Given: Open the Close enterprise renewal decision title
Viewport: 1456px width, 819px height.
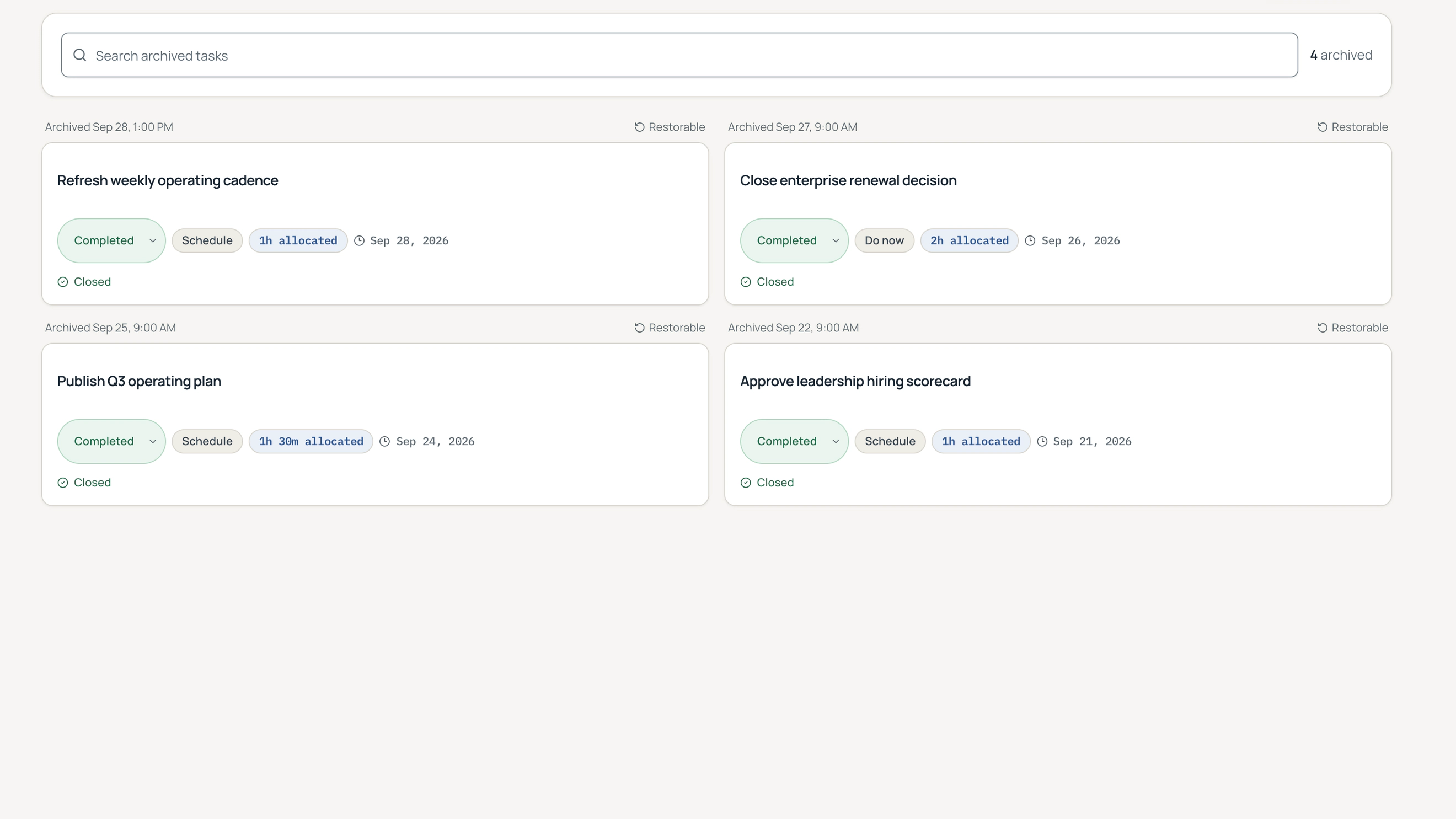Looking at the screenshot, I should tap(848, 181).
